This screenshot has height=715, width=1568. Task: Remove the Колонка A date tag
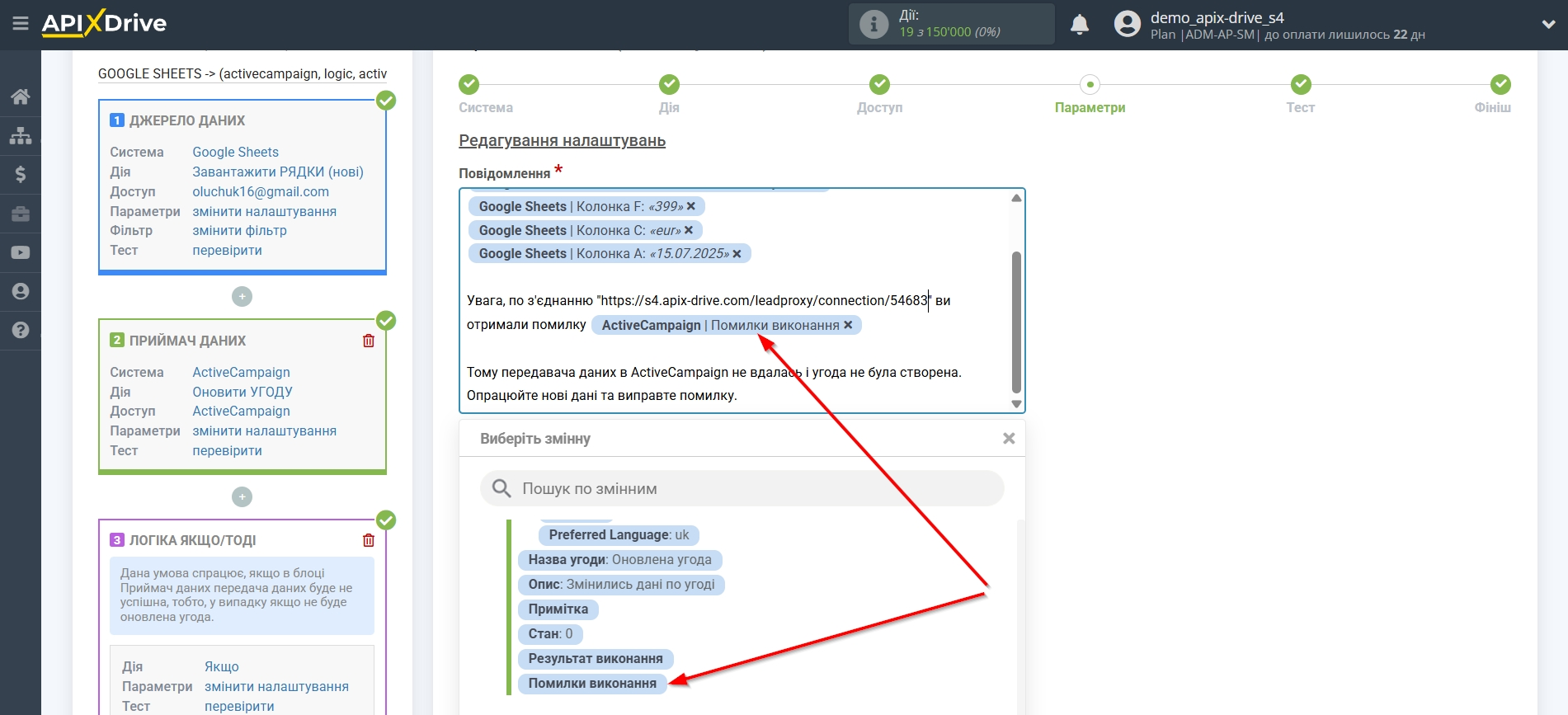[x=737, y=253]
